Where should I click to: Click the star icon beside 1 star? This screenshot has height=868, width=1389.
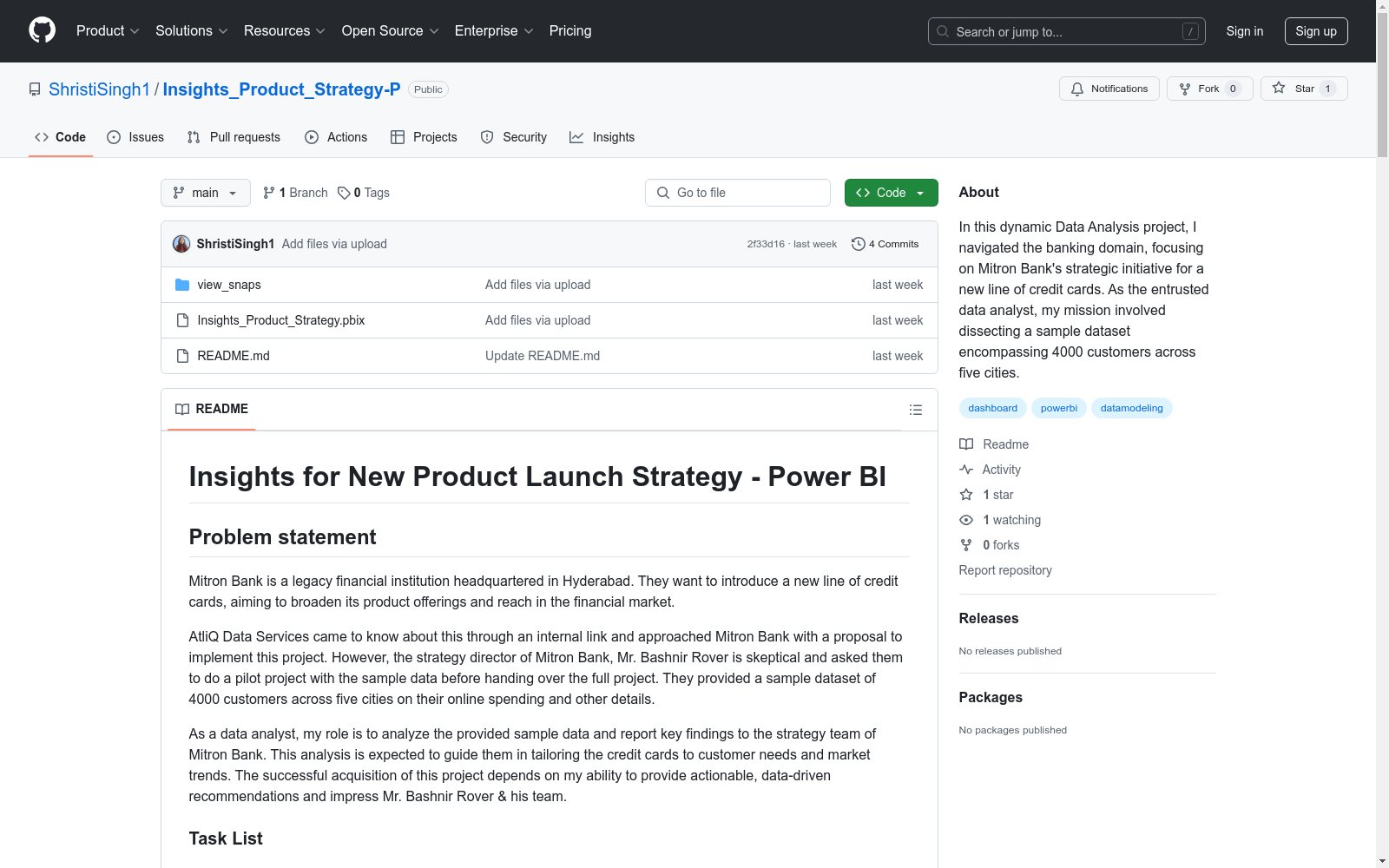966,495
